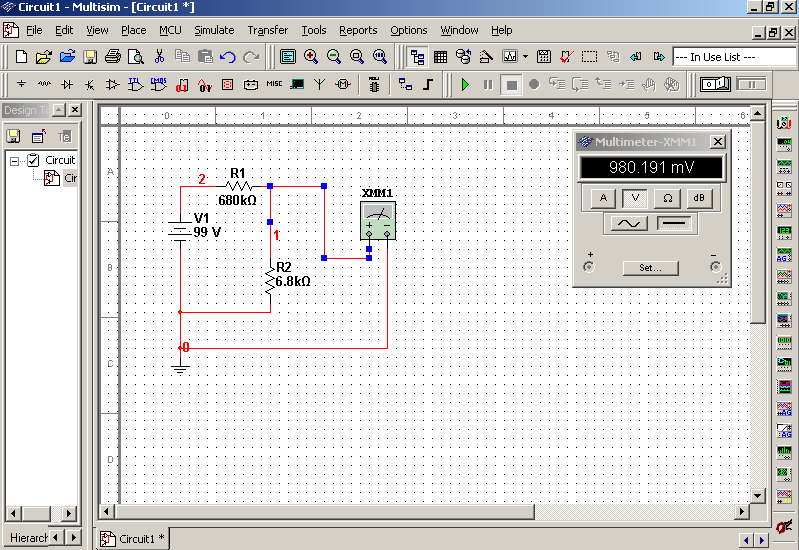Undo the last action
This screenshot has height=550, width=799.
228,57
